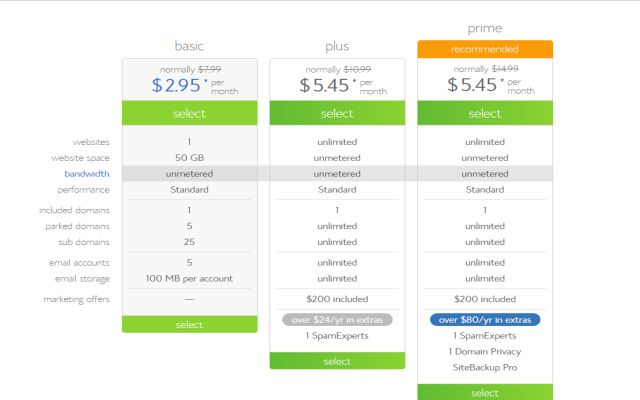Click the over $24/yr in extras badge
This screenshot has width=640, height=400.
coord(337,320)
